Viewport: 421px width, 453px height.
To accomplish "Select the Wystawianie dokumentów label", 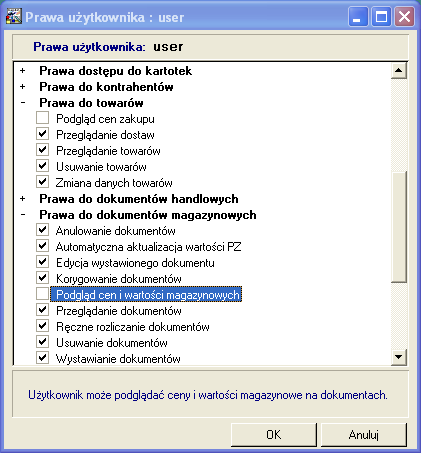I will (x=118, y=359).
